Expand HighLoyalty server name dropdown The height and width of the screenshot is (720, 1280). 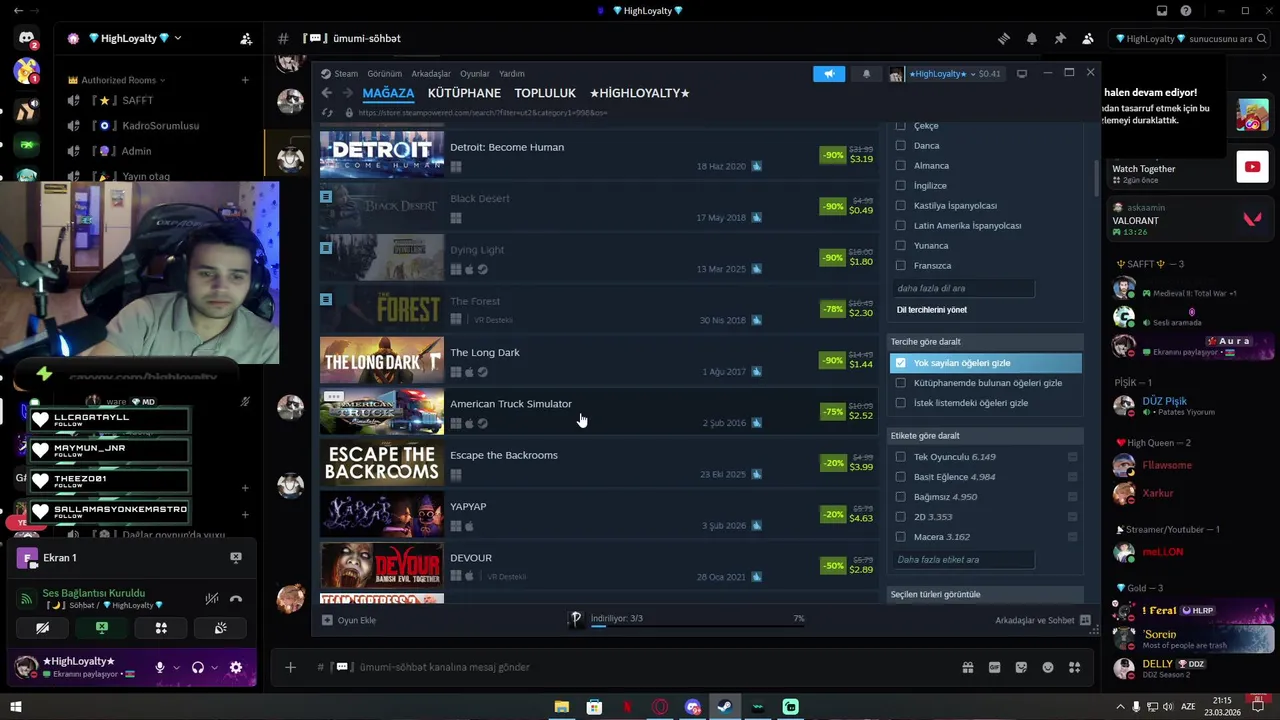pos(178,38)
